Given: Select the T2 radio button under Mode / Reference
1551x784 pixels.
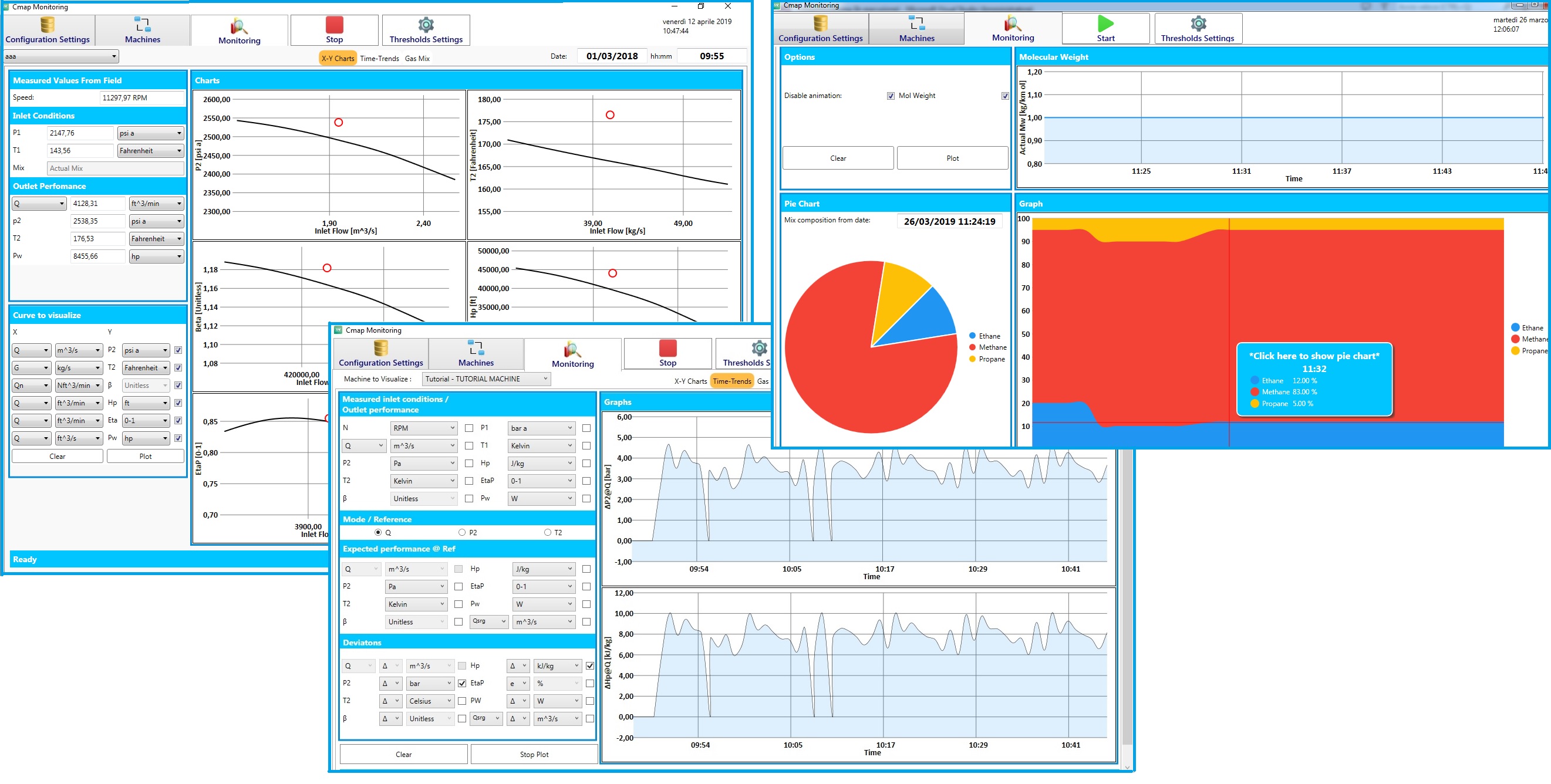Looking at the screenshot, I should [547, 532].
